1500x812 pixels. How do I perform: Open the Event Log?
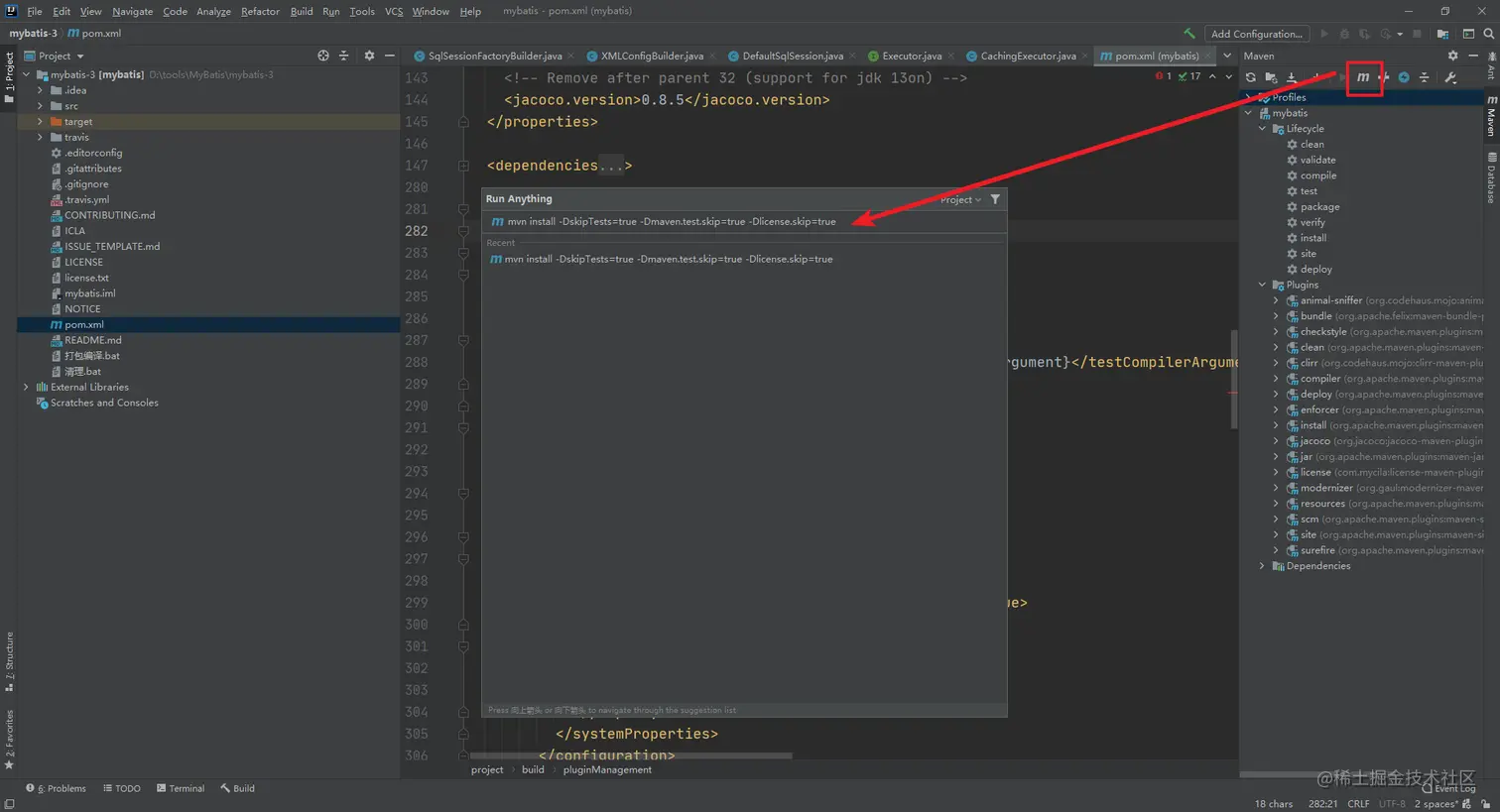click(1448, 788)
